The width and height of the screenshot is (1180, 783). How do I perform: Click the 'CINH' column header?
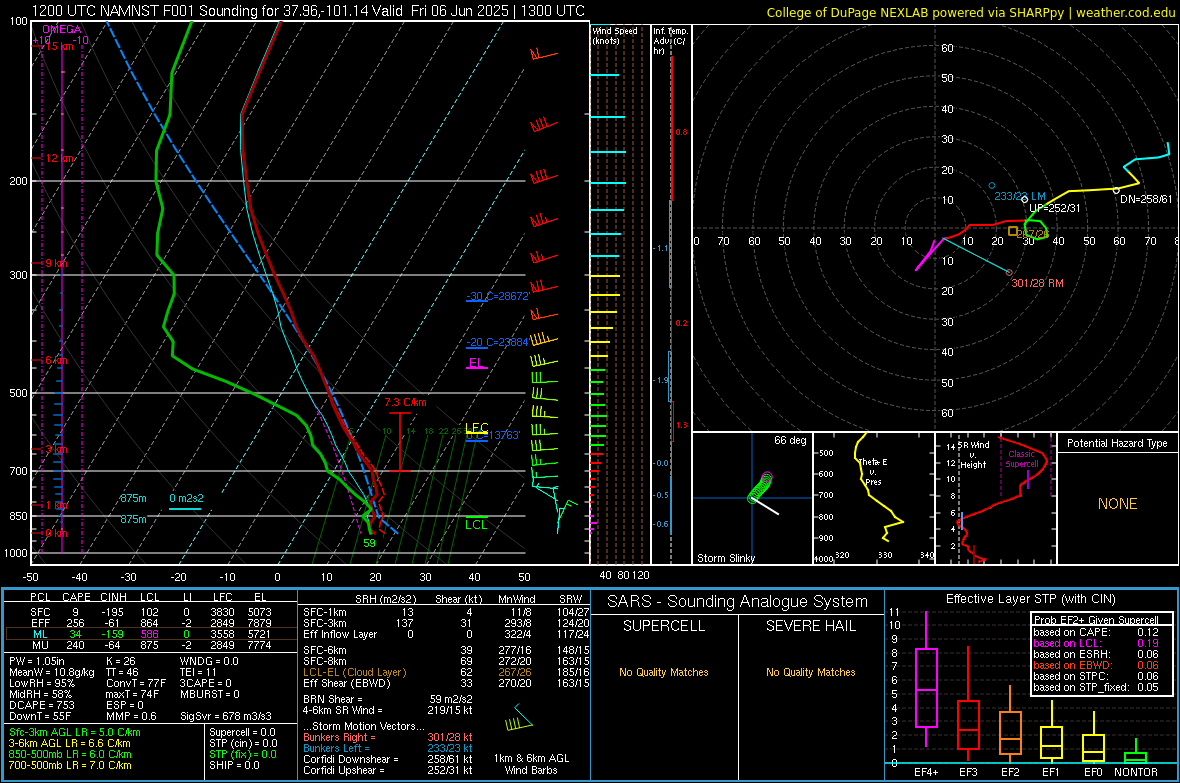click(114, 597)
